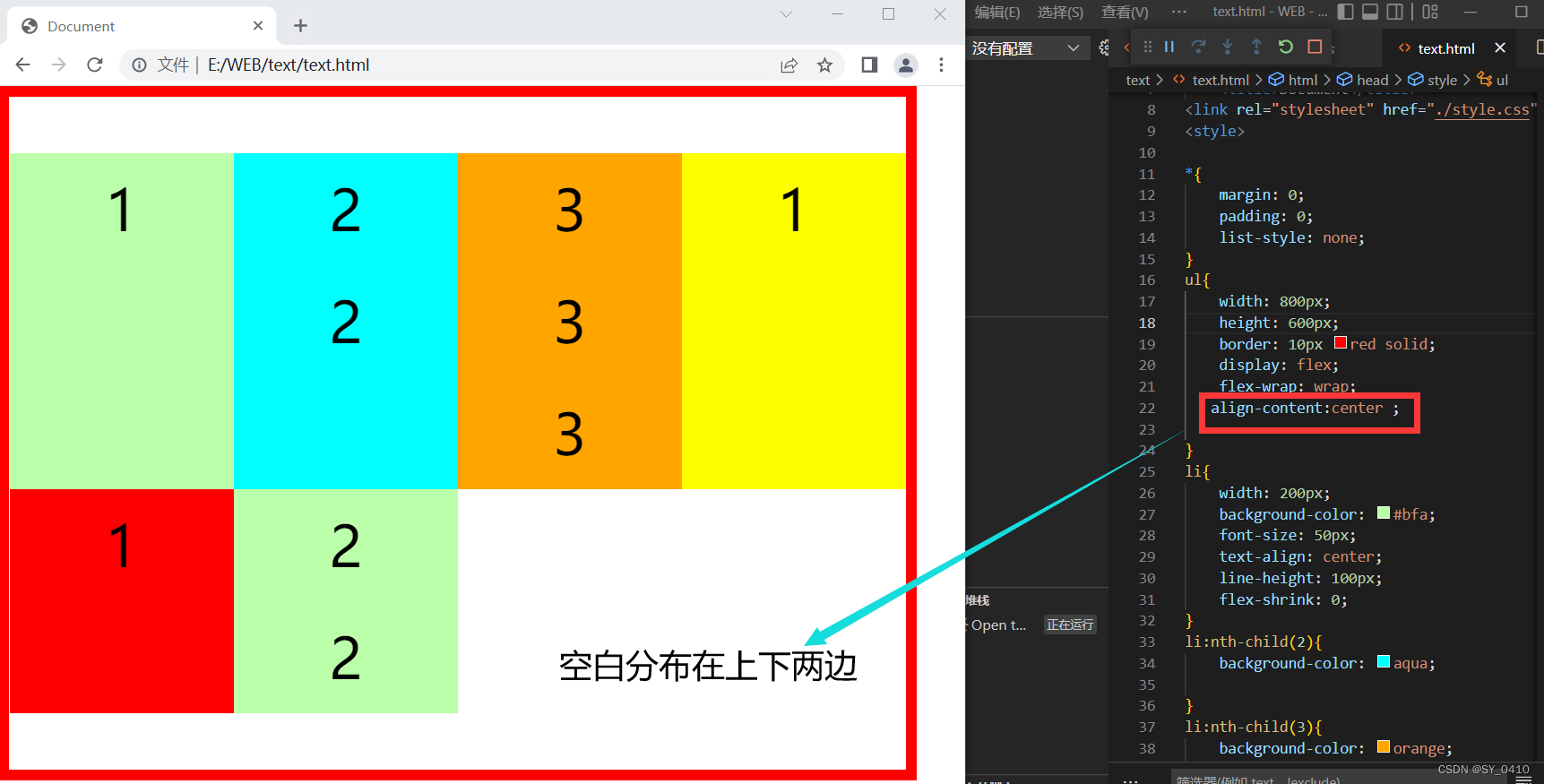Click the text folder breadcrumb

[1137, 80]
